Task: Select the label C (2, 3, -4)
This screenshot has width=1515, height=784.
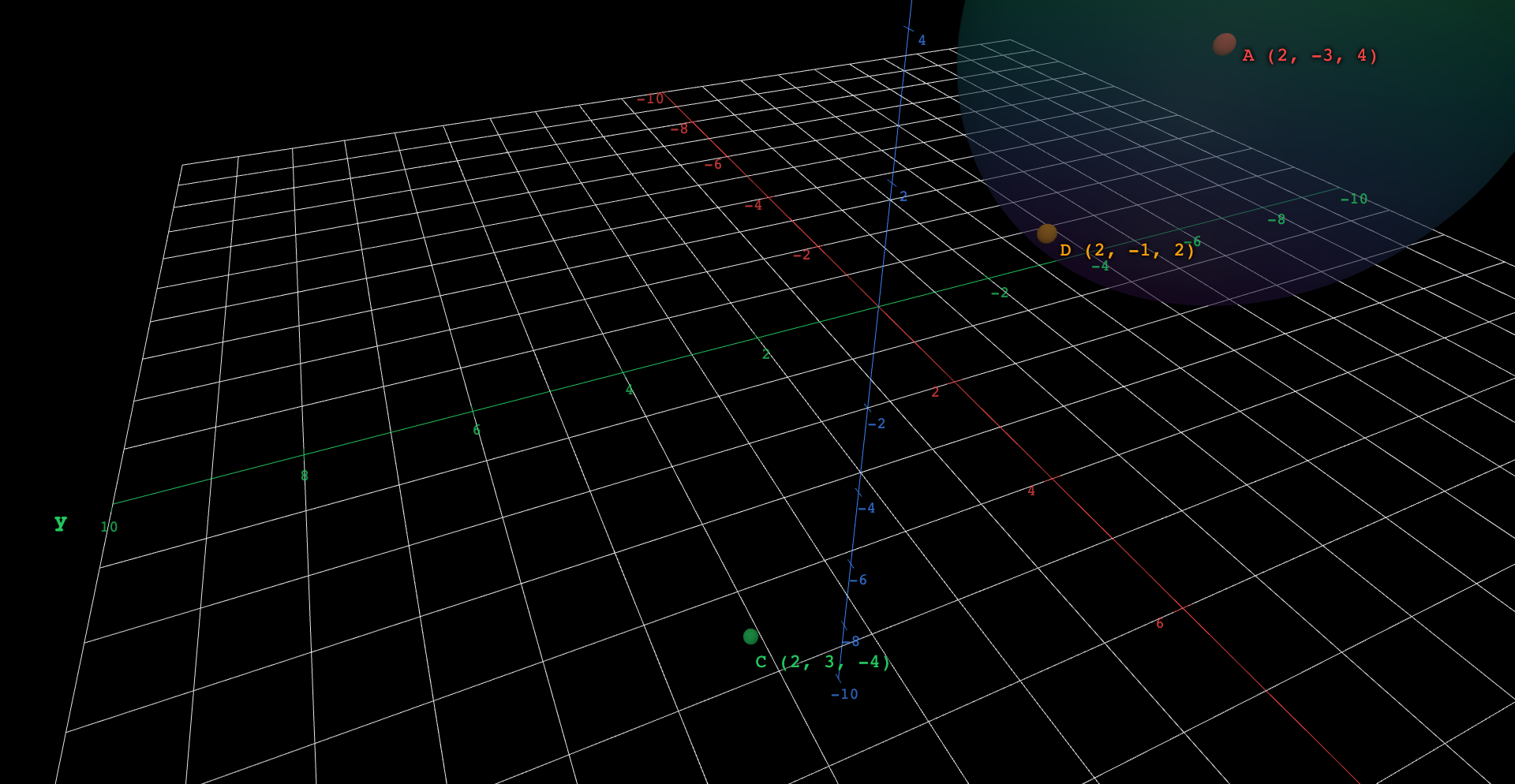Action: (x=823, y=663)
